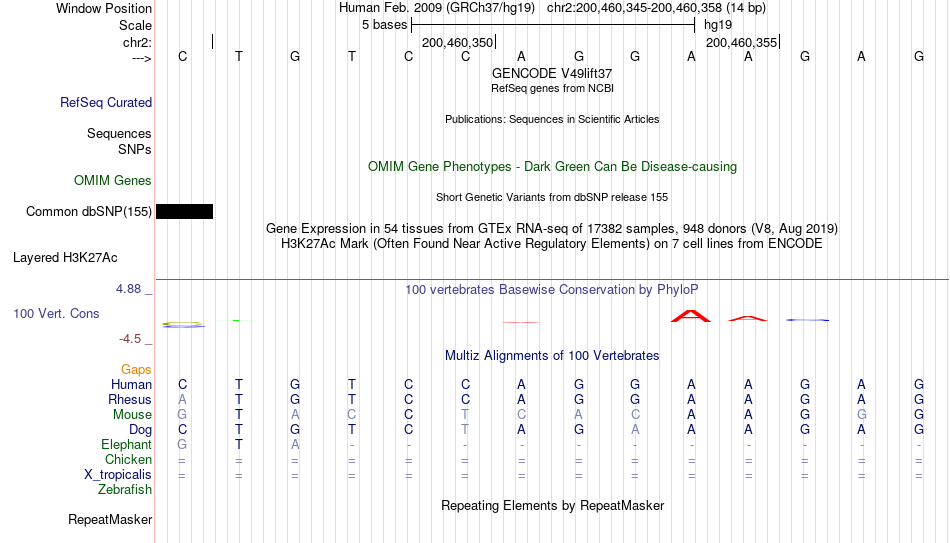
Task: Click the RefSeq Curated track label
Action: (106, 102)
